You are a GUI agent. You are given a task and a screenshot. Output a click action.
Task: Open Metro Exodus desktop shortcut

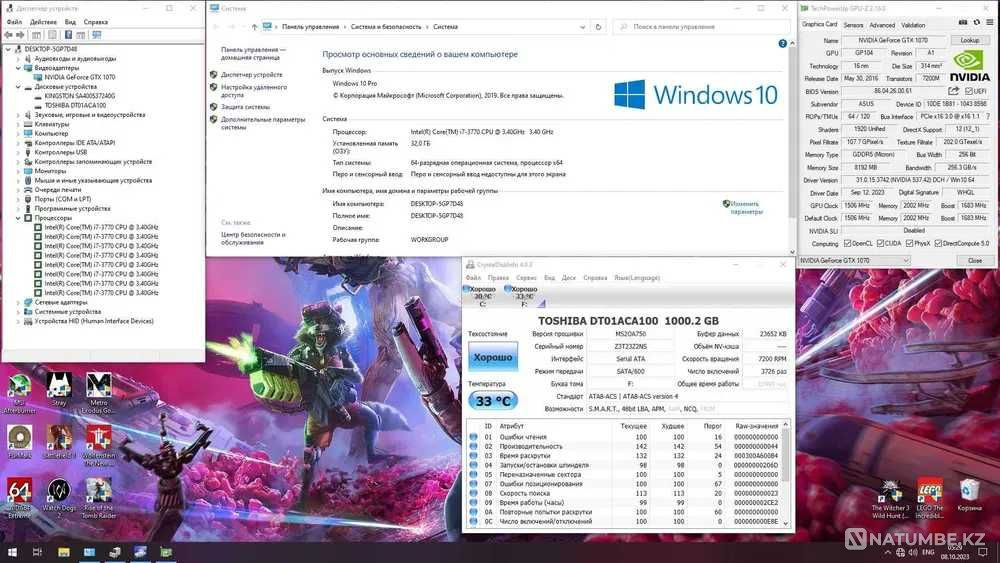coord(98,393)
